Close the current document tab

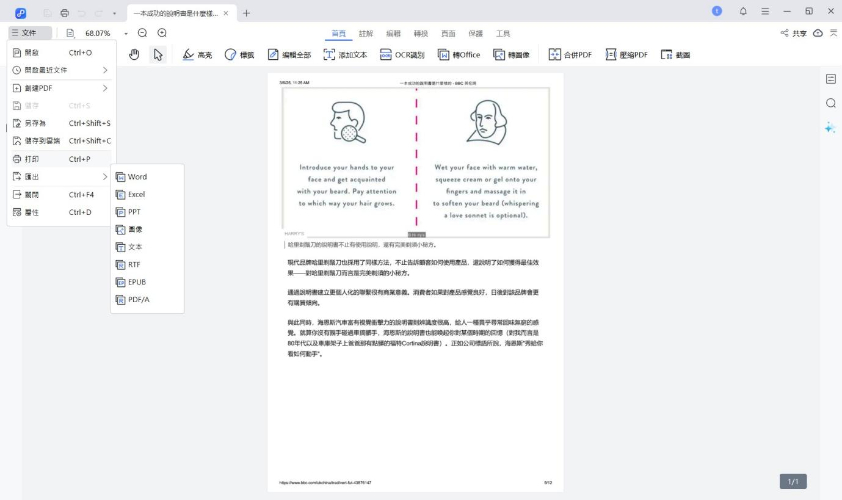click(x=226, y=13)
